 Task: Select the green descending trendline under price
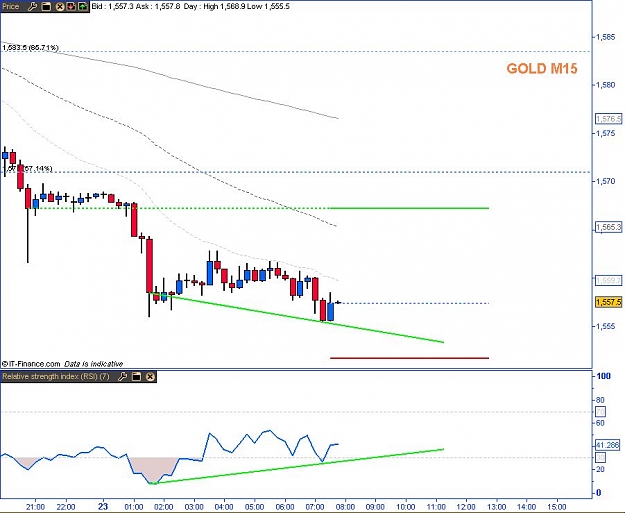[299, 318]
